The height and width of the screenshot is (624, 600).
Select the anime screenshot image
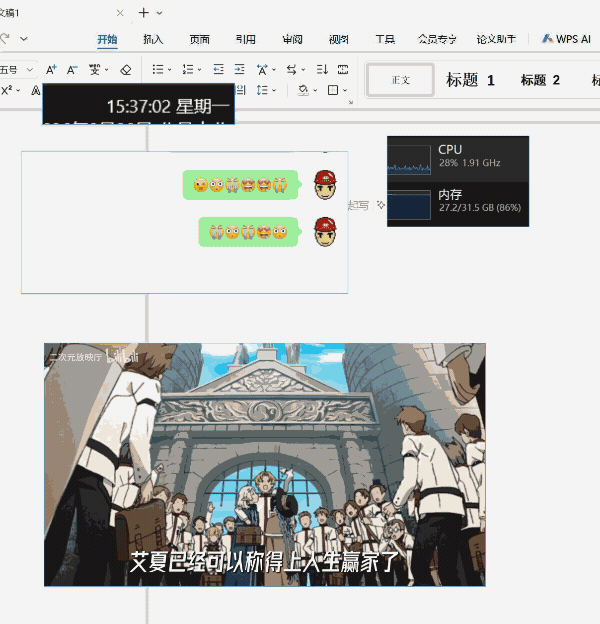coord(265,464)
